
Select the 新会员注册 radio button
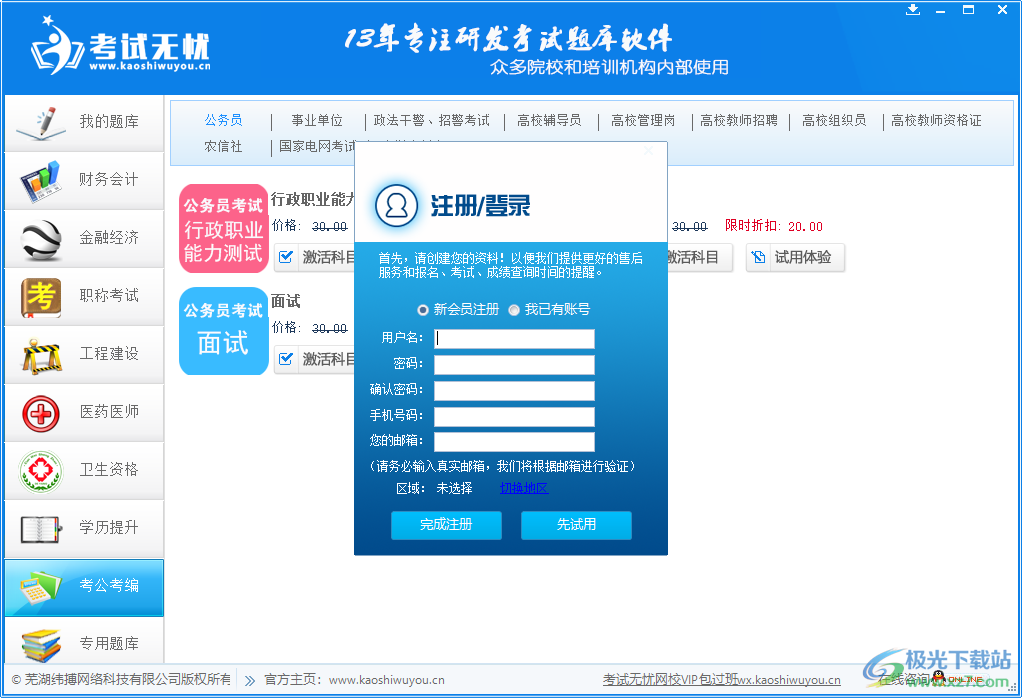423,309
